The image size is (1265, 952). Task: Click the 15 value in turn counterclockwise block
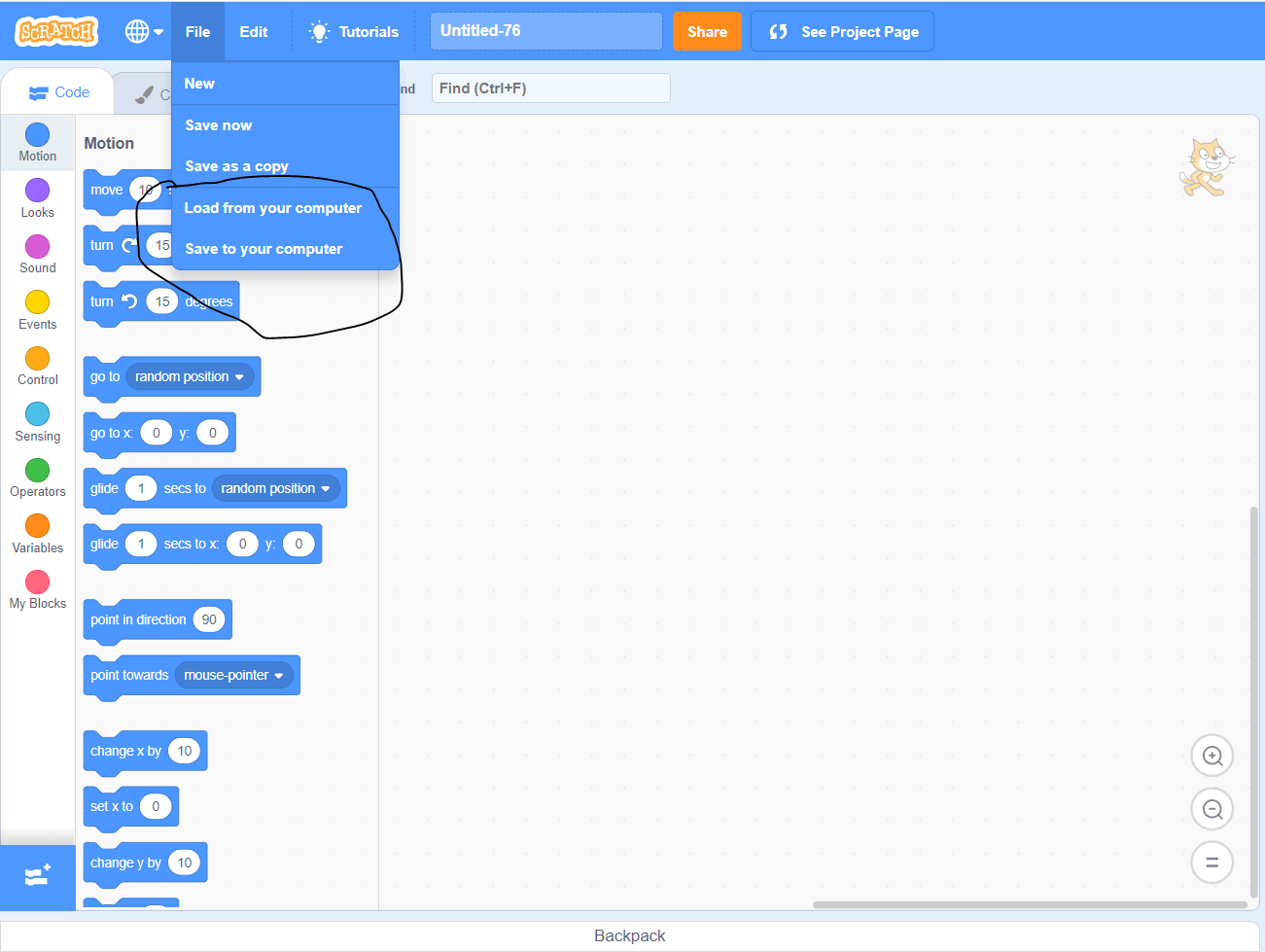(162, 301)
